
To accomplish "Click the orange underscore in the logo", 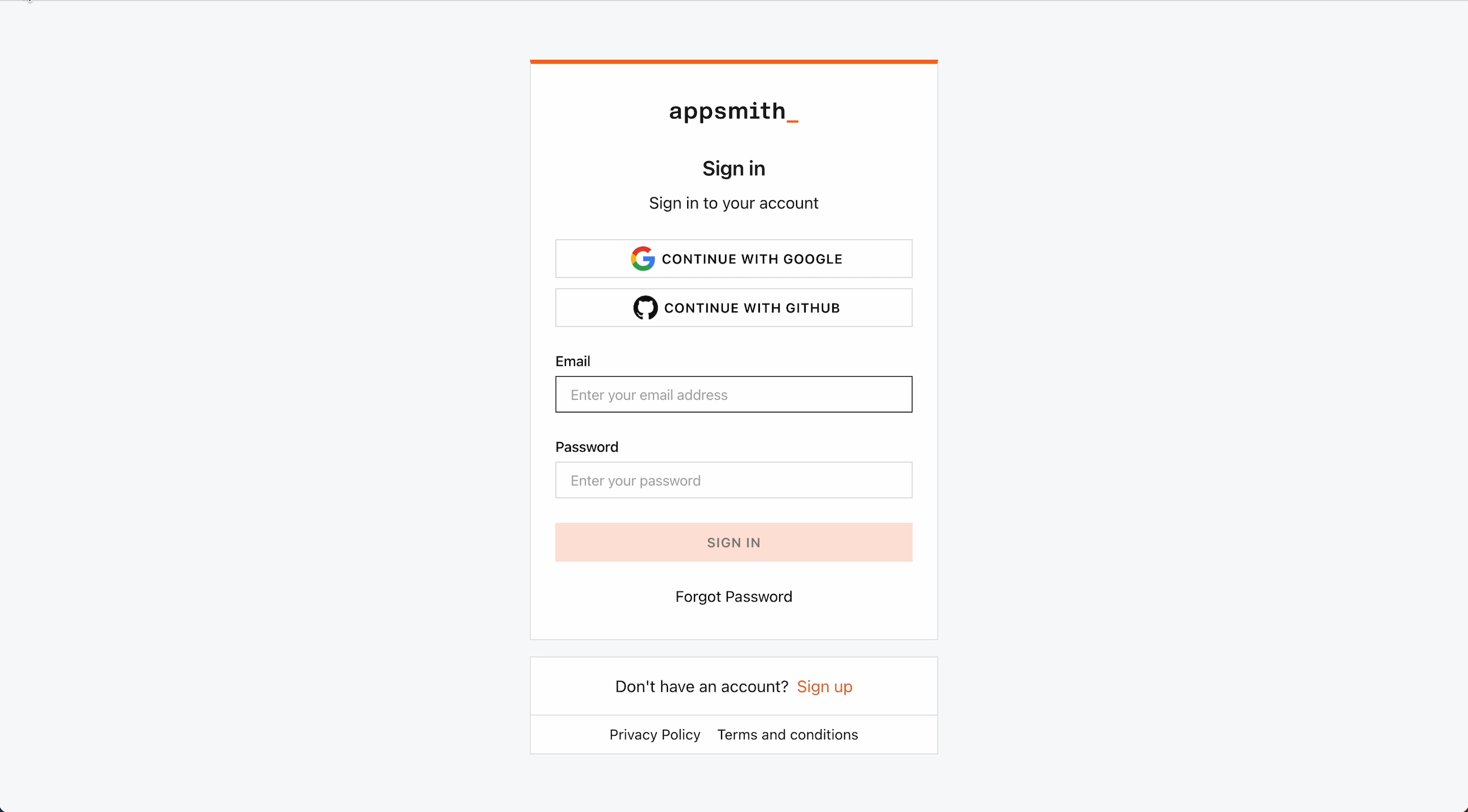I will point(792,120).
